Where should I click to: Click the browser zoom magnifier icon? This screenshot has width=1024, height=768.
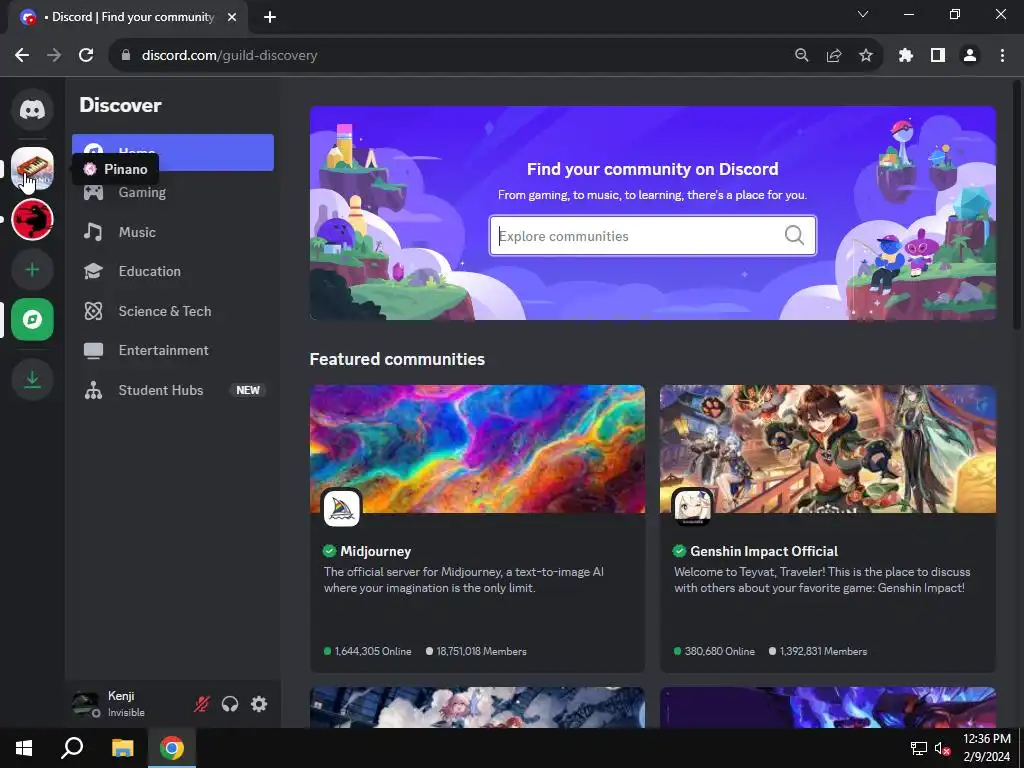pyautogui.click(x=802, y=56)
